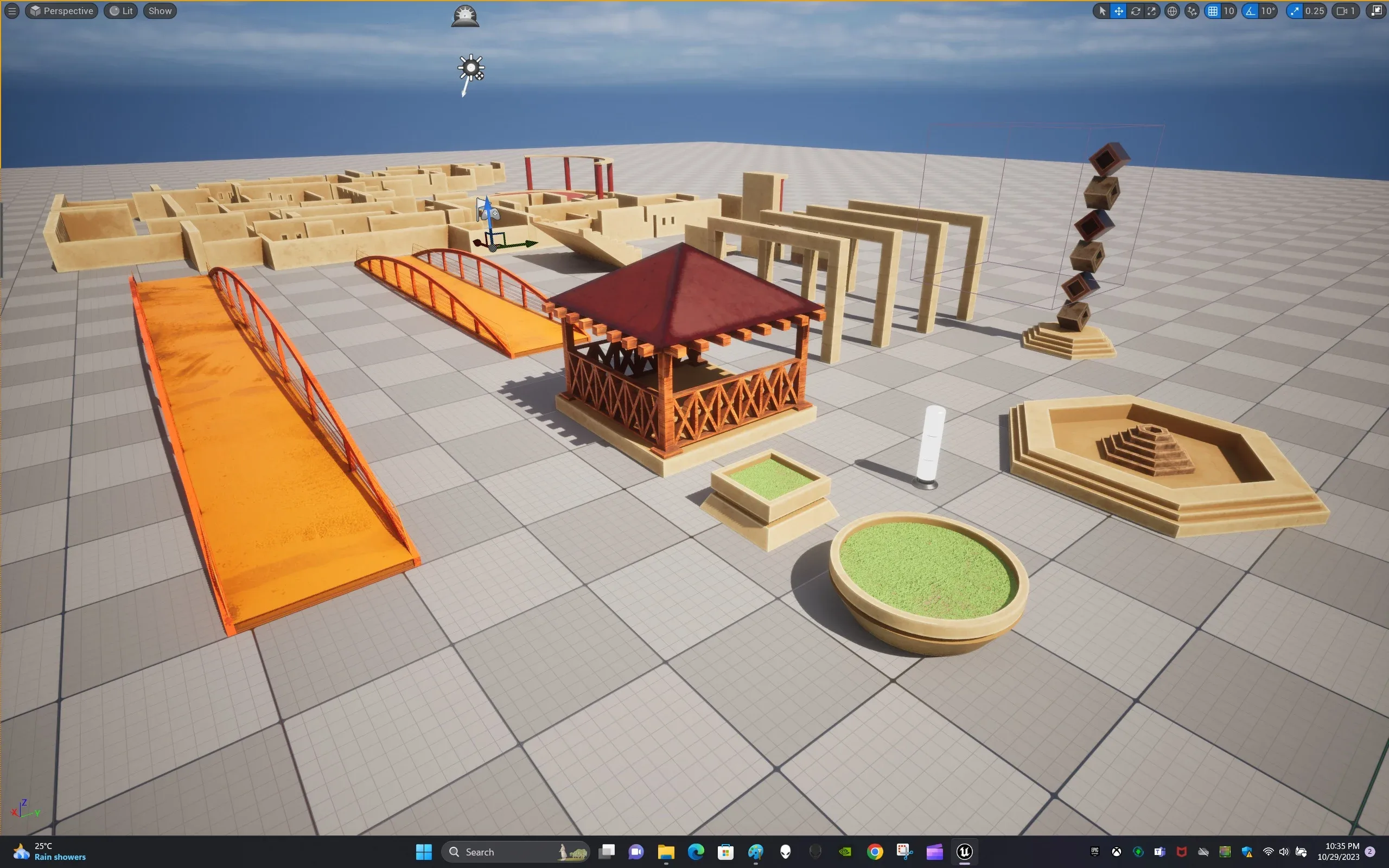Open Alienware Command Center taskbar icon

tap(785, 852)
